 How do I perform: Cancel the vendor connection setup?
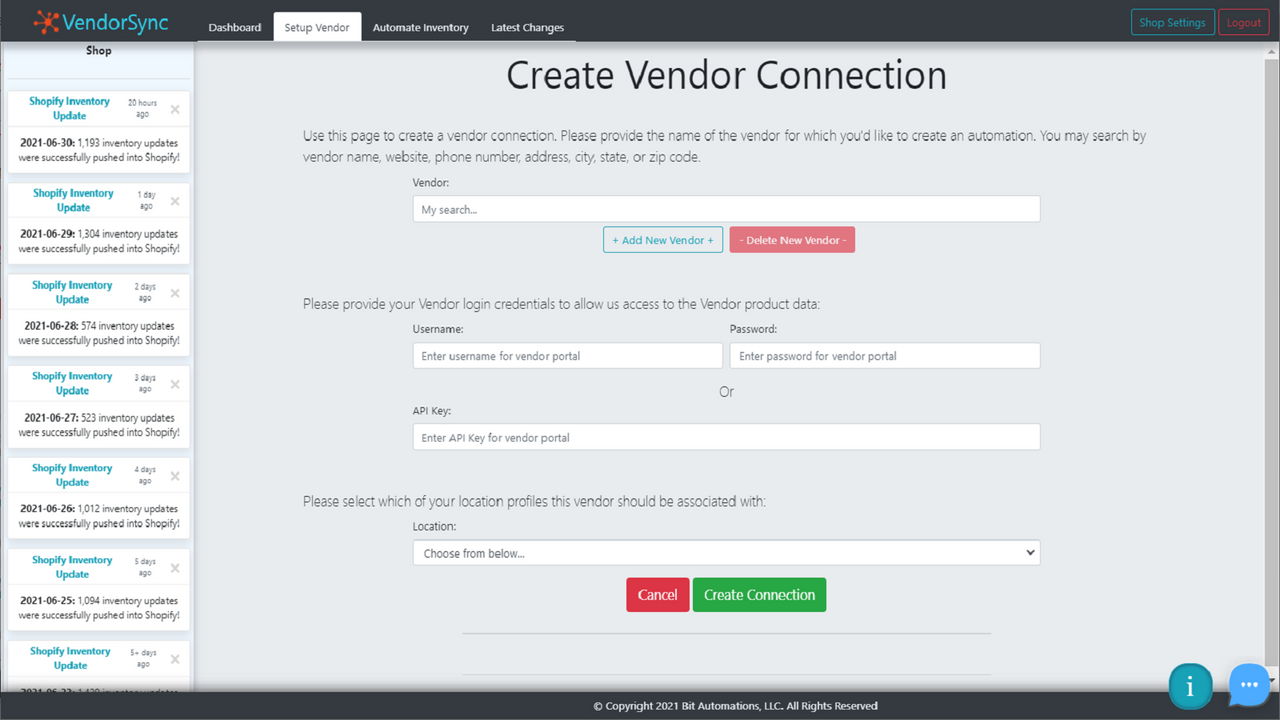[x=657, y=594]
